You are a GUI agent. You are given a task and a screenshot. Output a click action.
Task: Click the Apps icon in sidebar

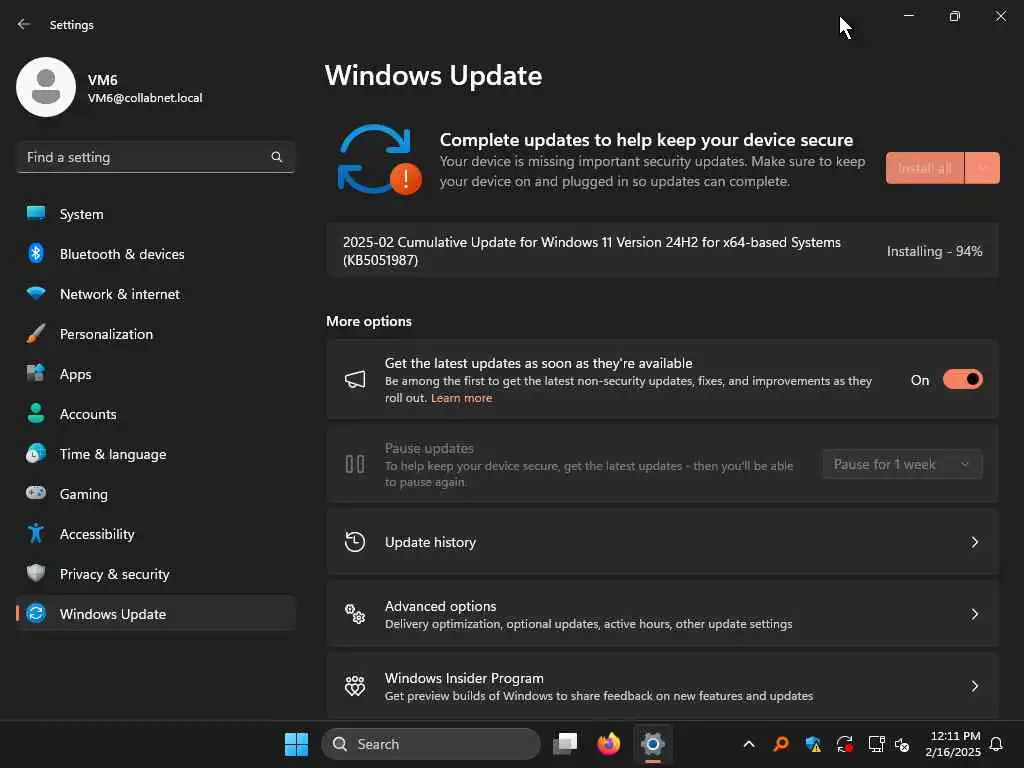pyautogui.click(x=36, y=374)
